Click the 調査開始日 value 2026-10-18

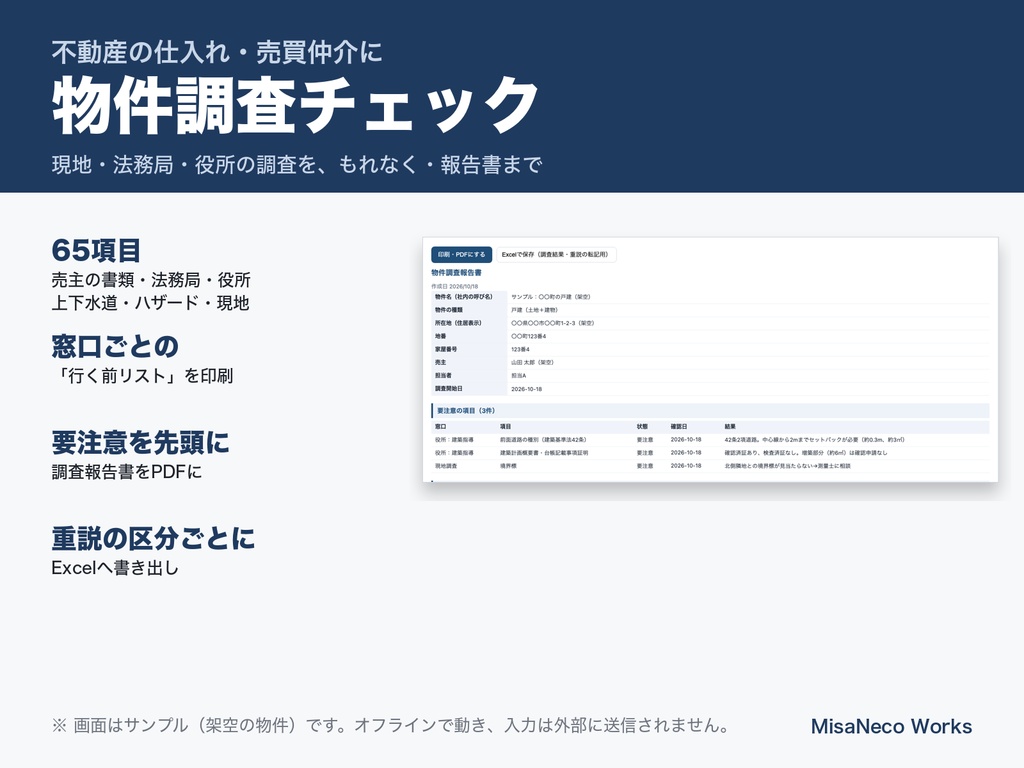(526, 389)
